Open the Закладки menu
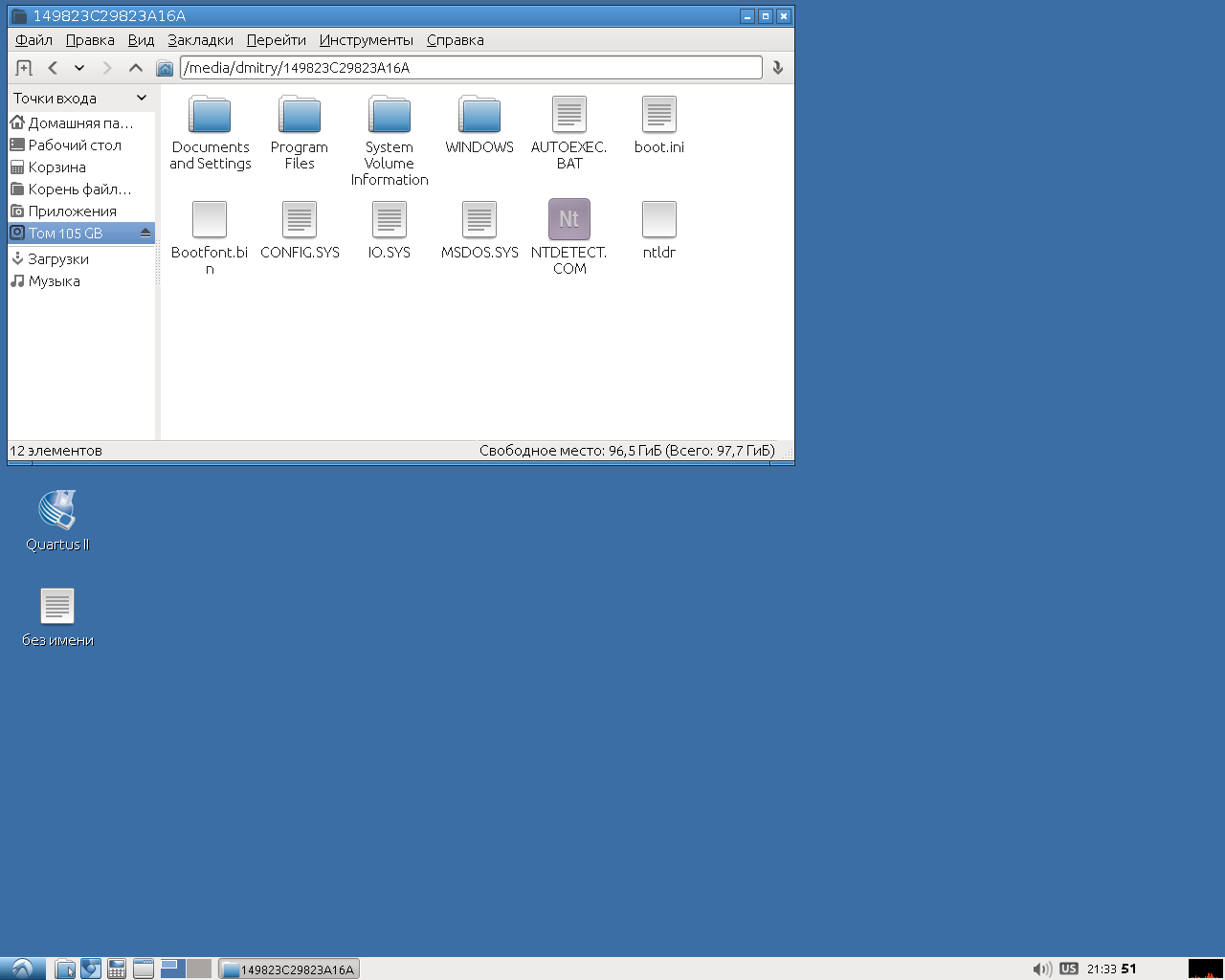Image resolution: width=1225 pixels, height=980 pixels. [200, 40]
